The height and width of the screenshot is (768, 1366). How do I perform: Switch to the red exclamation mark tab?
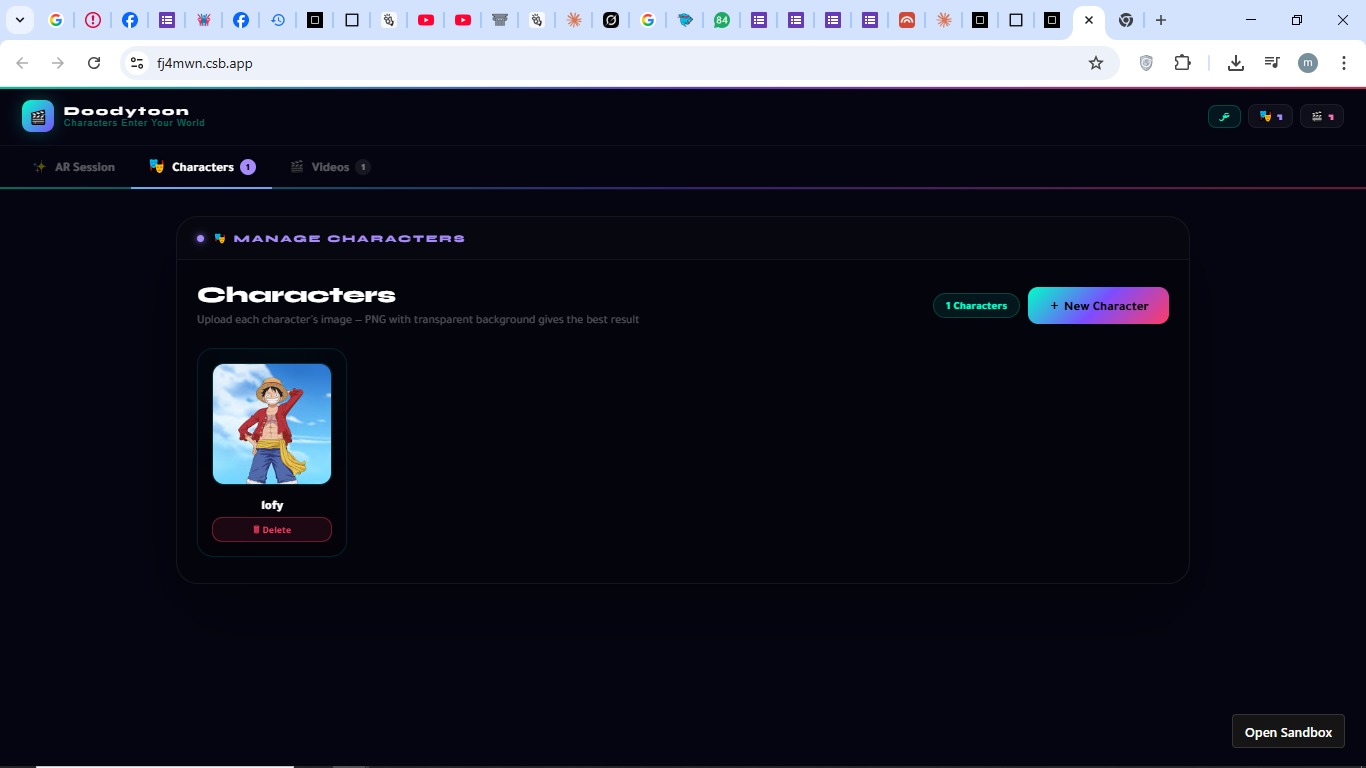point(93,20)
